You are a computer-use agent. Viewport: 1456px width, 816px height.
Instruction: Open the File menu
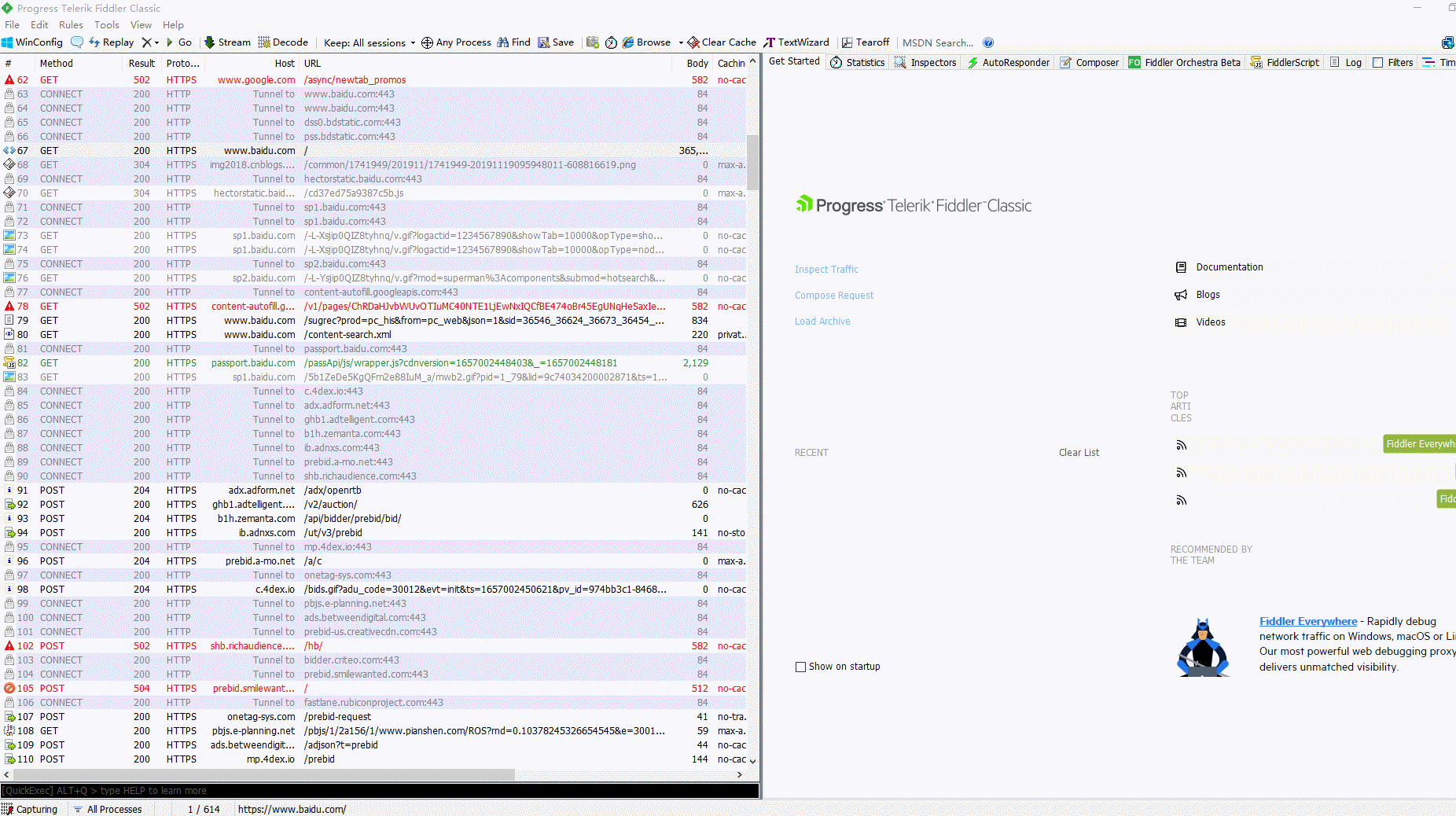[12, 25]
